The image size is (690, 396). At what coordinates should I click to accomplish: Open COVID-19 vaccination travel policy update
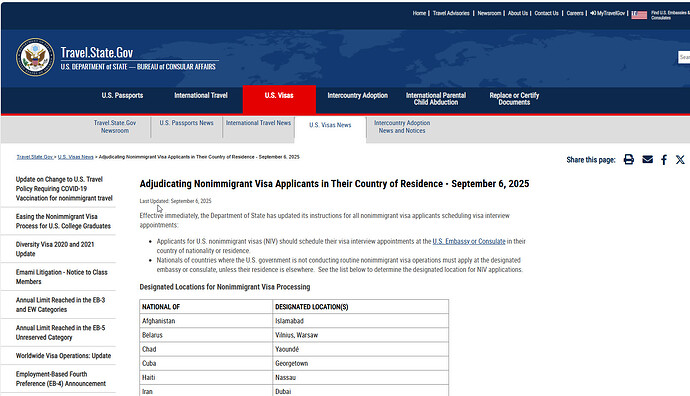tap(64, 189)
